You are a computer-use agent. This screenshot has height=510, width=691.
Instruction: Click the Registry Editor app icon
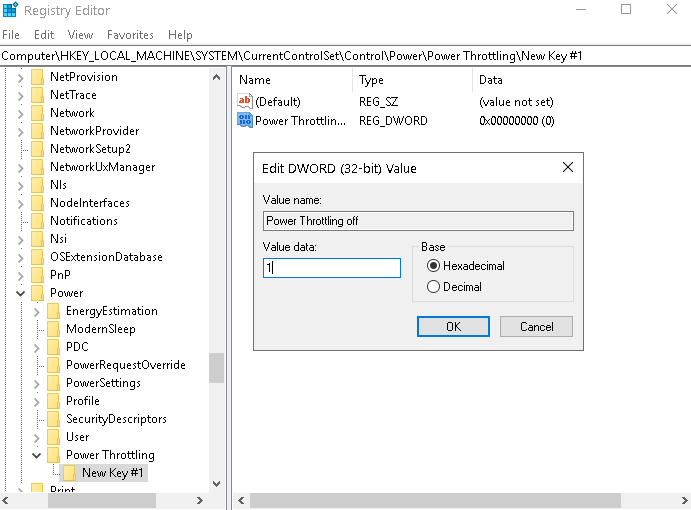(x=10, y=9)
